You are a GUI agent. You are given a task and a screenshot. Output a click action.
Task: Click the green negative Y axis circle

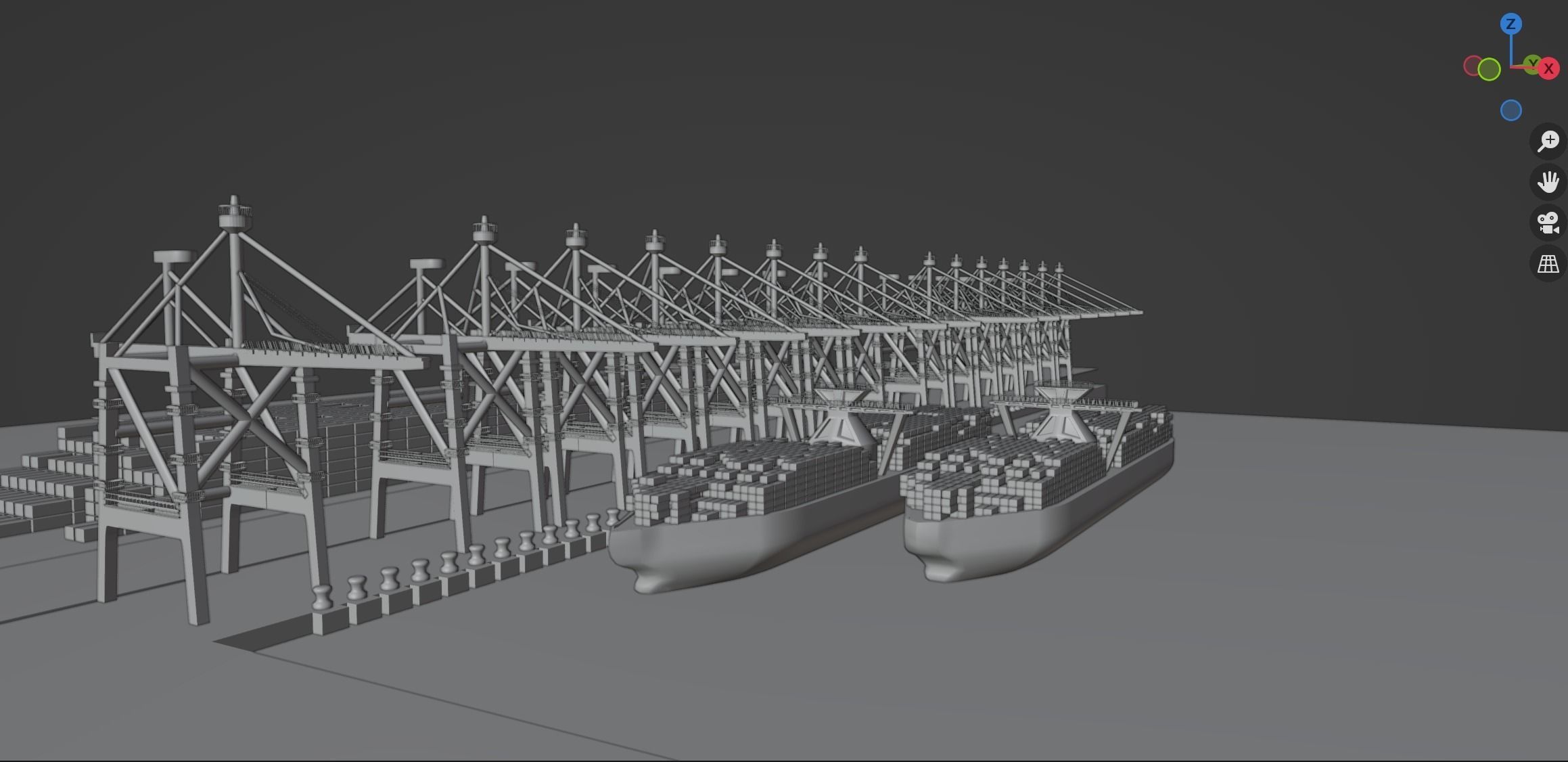click(x=1489, y=69)
